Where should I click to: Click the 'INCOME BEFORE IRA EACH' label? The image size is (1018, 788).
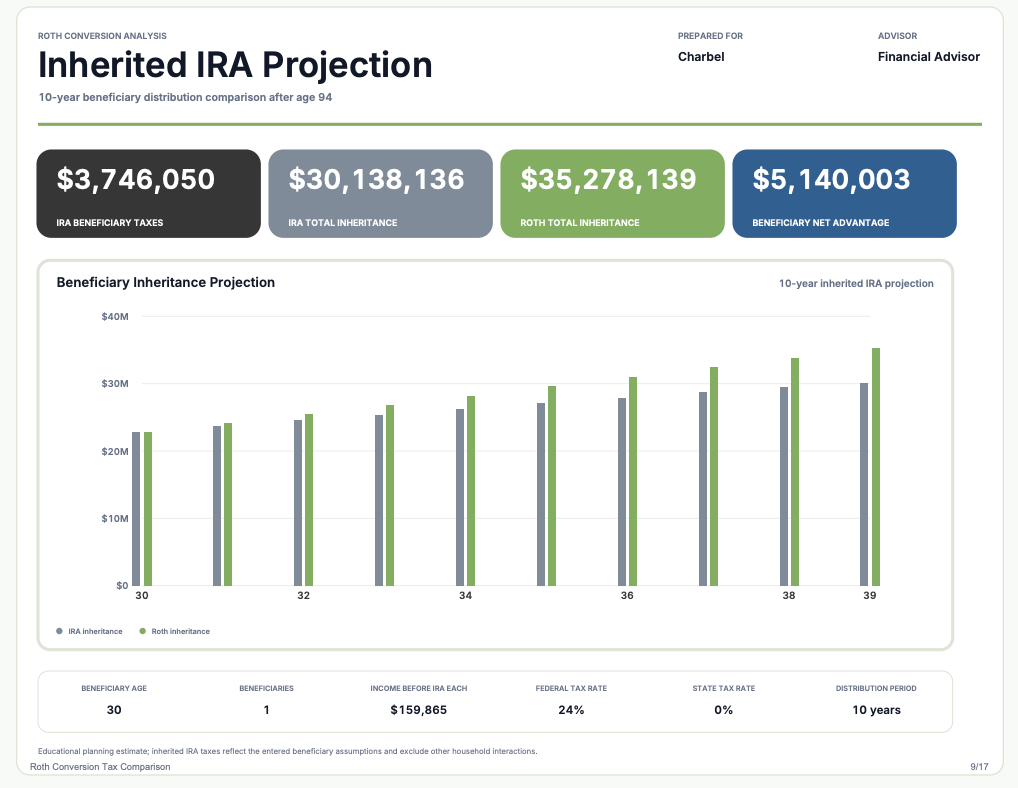419,688
